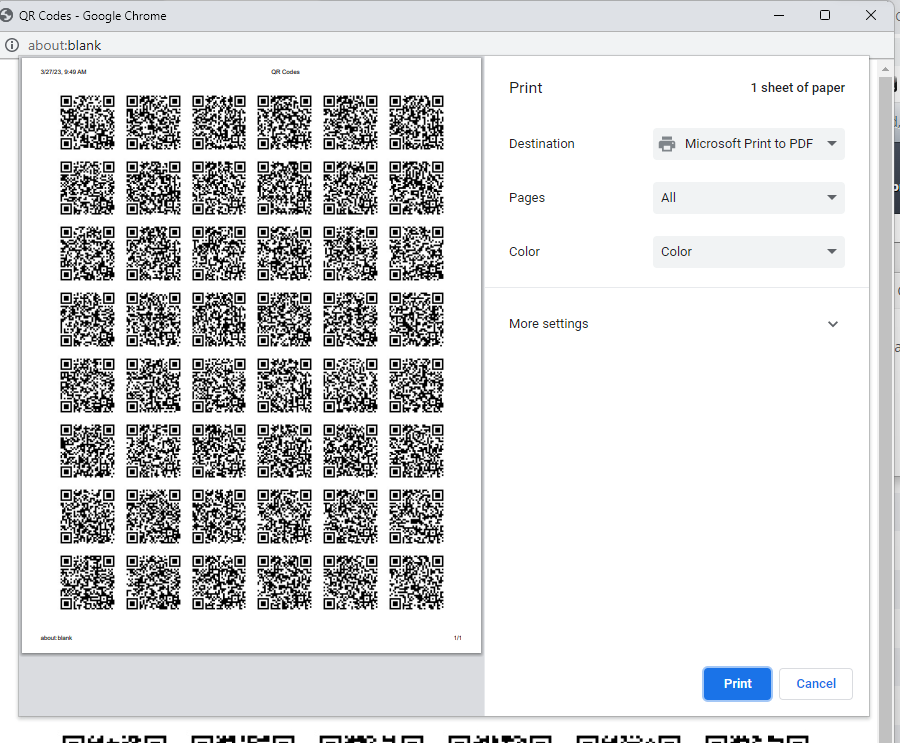
Task: Close the QR Codes Chrome window
Action: pyautogui.click(x=871, y=16)
